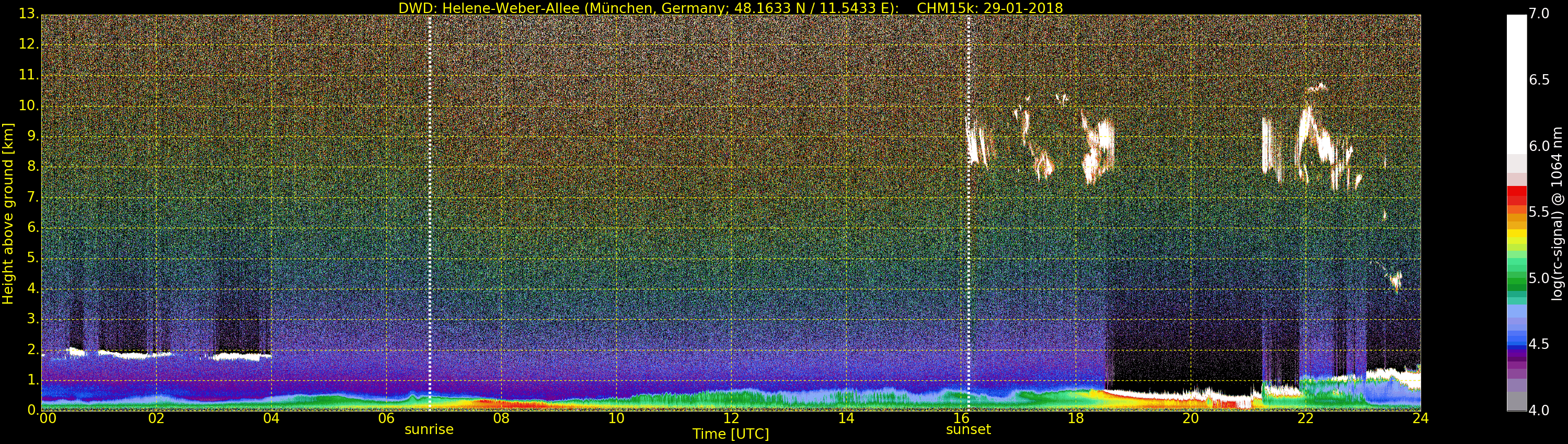Click the 12 tick on the time axis

click(731, 418)
